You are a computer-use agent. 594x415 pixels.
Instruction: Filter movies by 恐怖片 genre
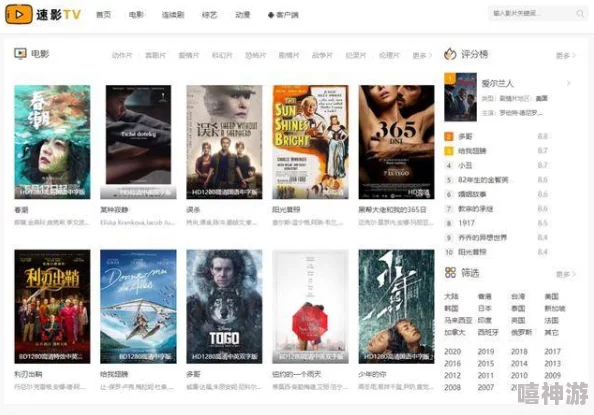[256, 55]
